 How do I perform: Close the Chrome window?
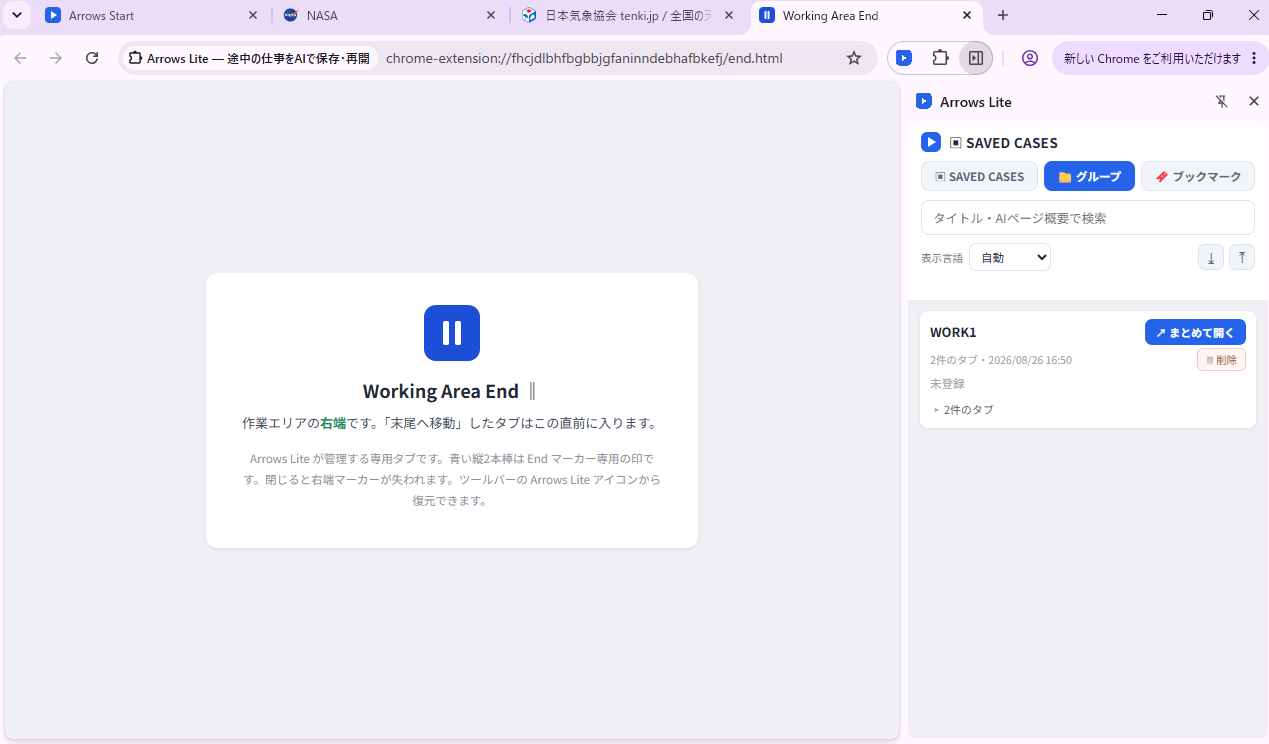(1254, 16)
